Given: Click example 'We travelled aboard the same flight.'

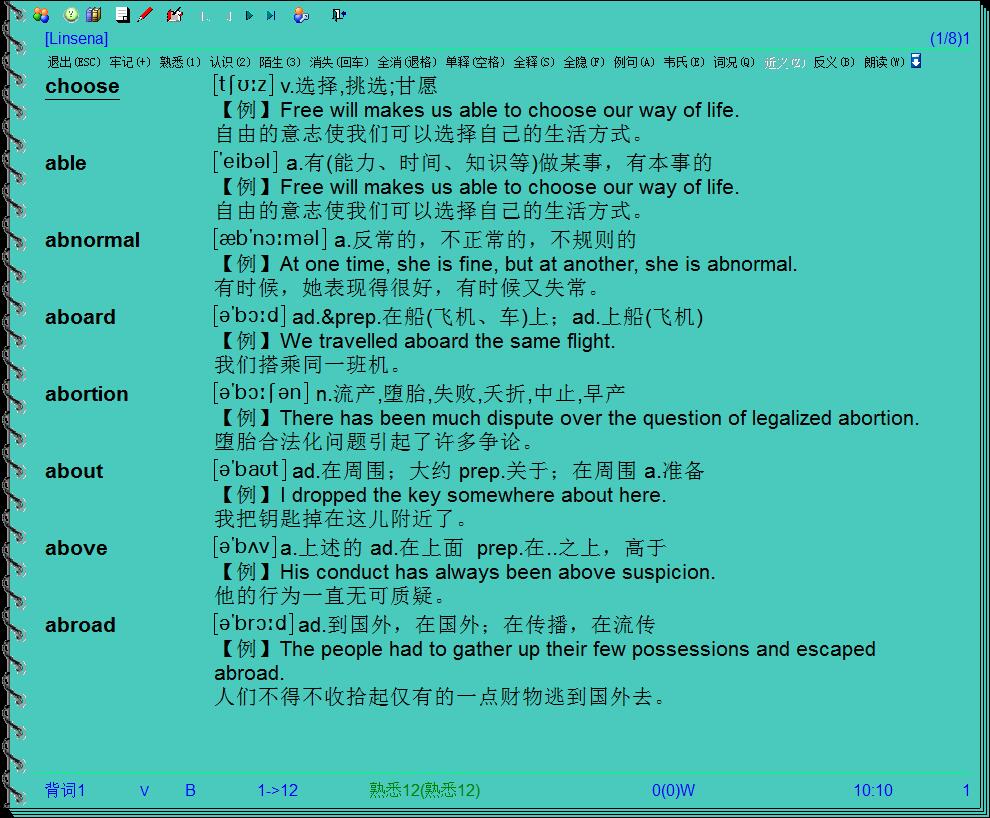Looking at the screenshot, I should point(447,341).
